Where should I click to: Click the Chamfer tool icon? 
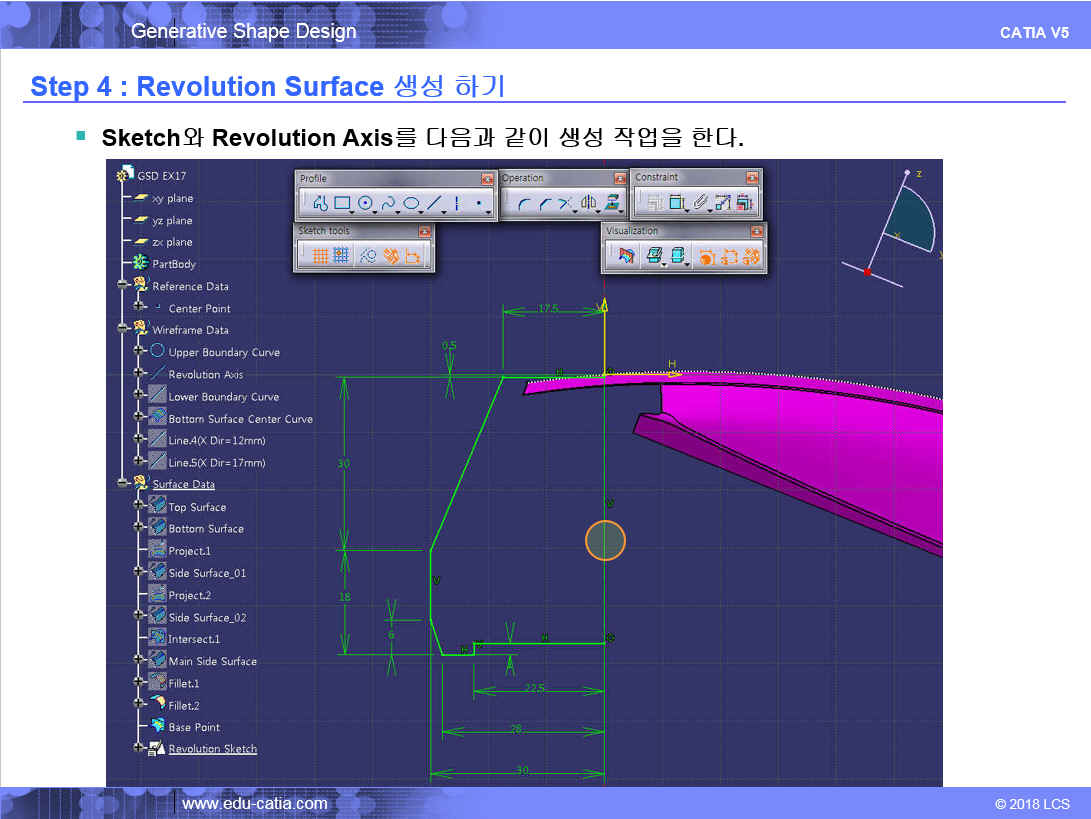point(545,204)
